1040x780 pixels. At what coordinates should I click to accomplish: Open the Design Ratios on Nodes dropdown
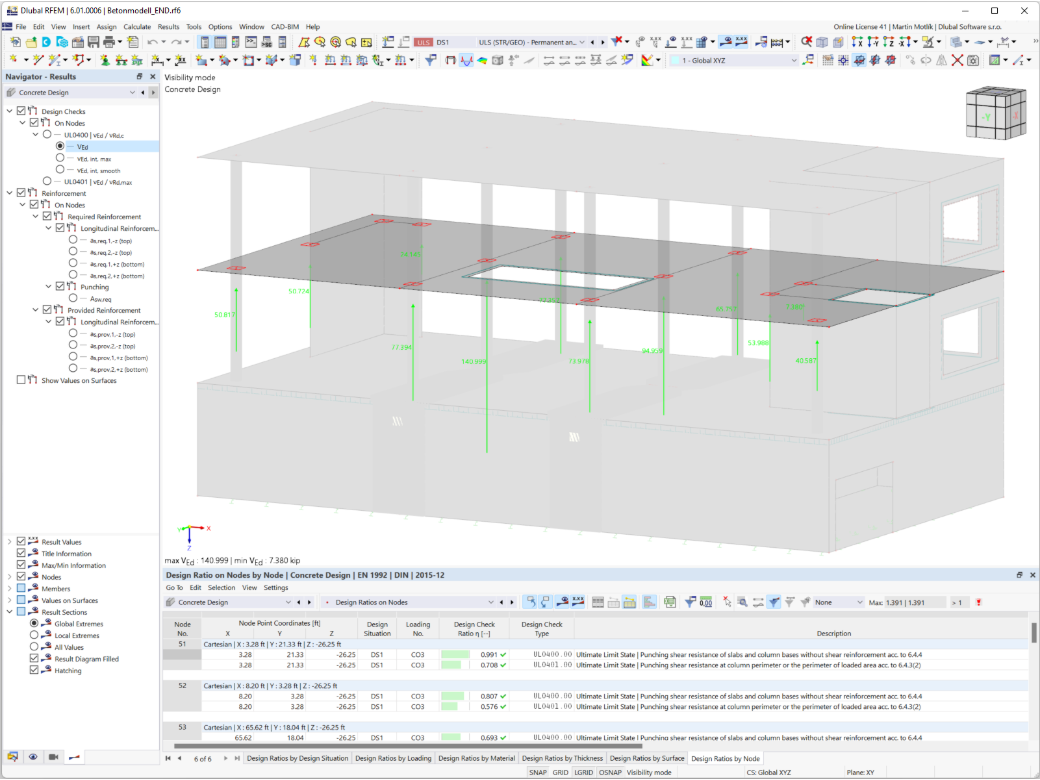[x=409, y=602]
